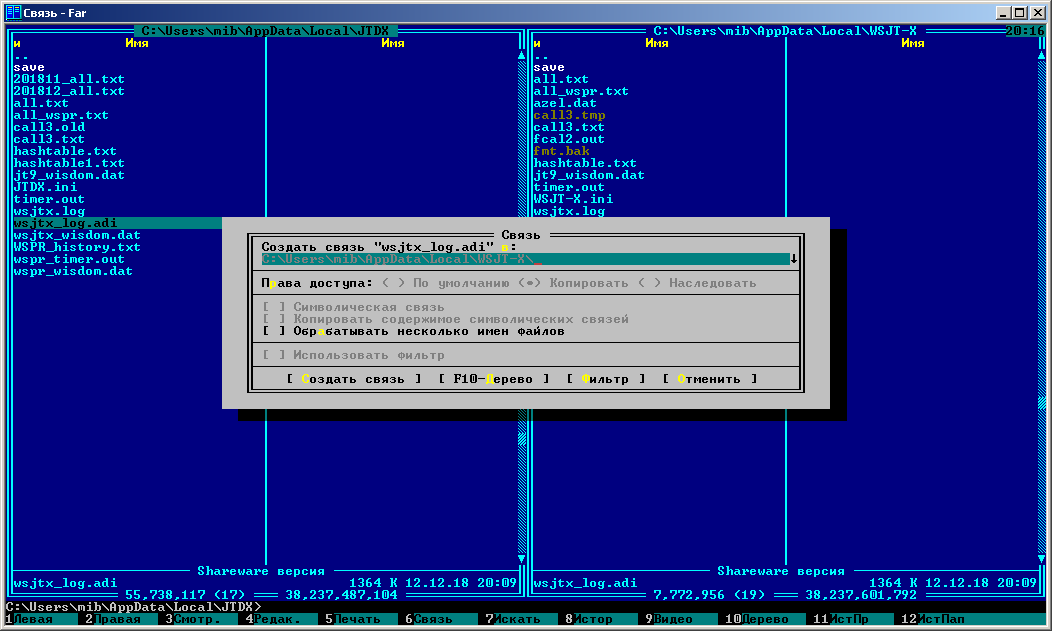
Task: Select WSJT-X.ini in the right panel
Action: [x=573, y=199]
